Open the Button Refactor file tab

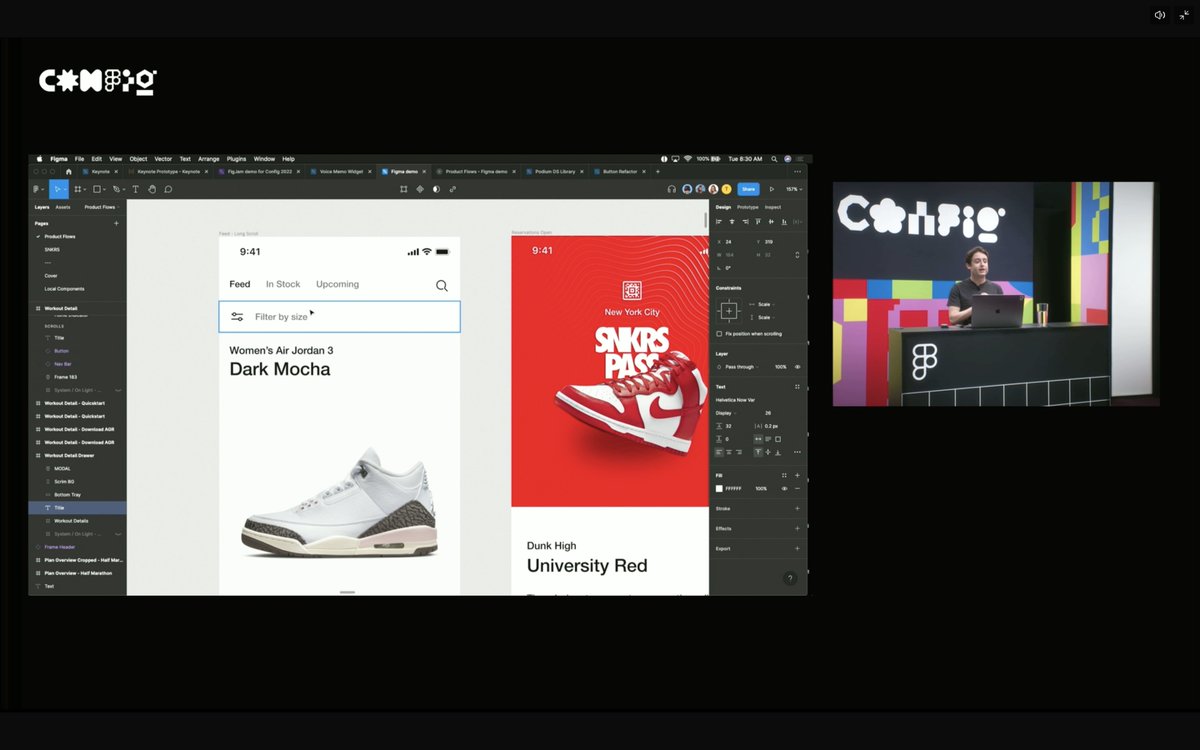point(620,172)
